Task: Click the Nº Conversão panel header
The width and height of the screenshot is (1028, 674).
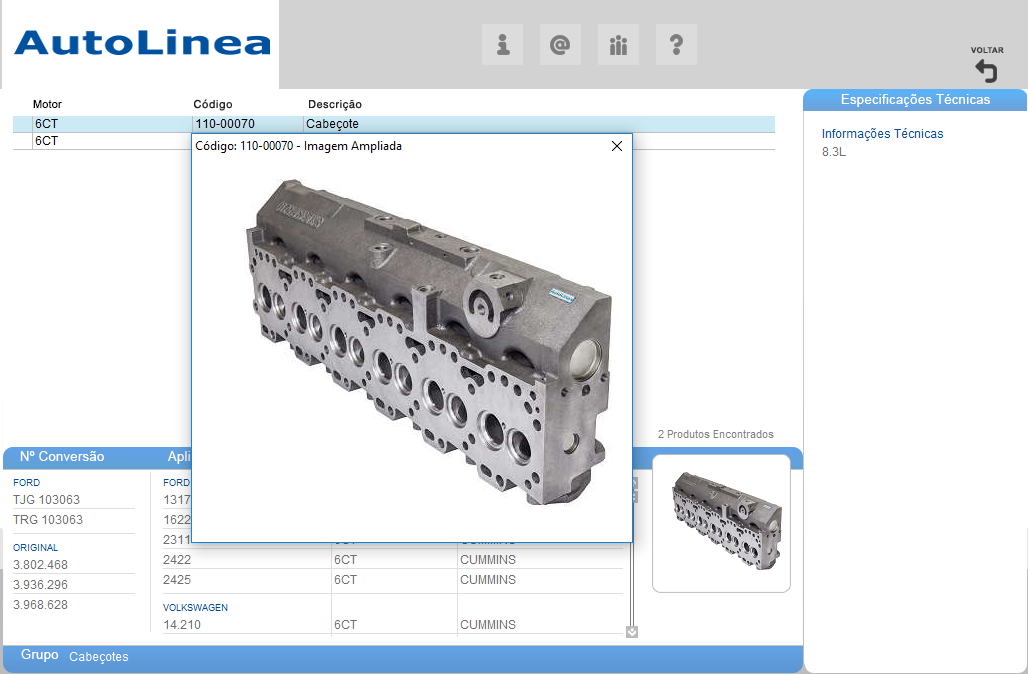Action: coord(62,457)
